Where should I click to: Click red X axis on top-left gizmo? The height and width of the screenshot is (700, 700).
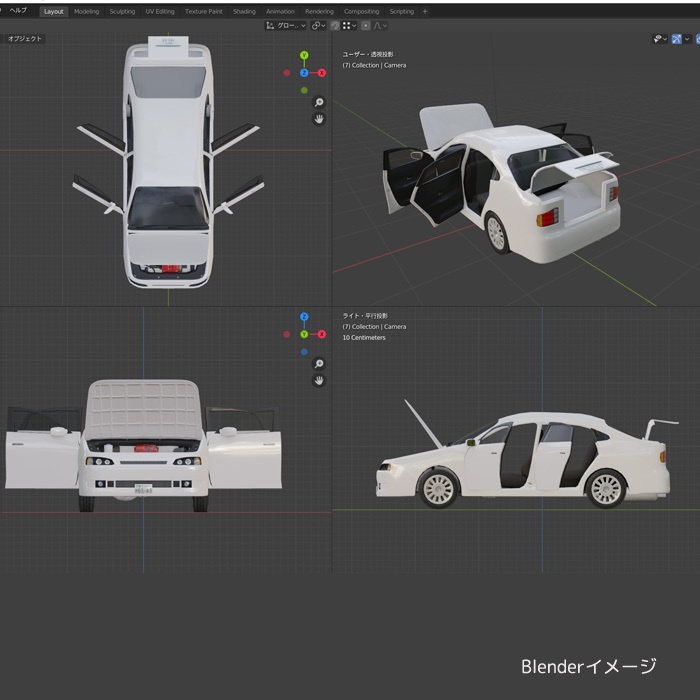tap(321, 73)
